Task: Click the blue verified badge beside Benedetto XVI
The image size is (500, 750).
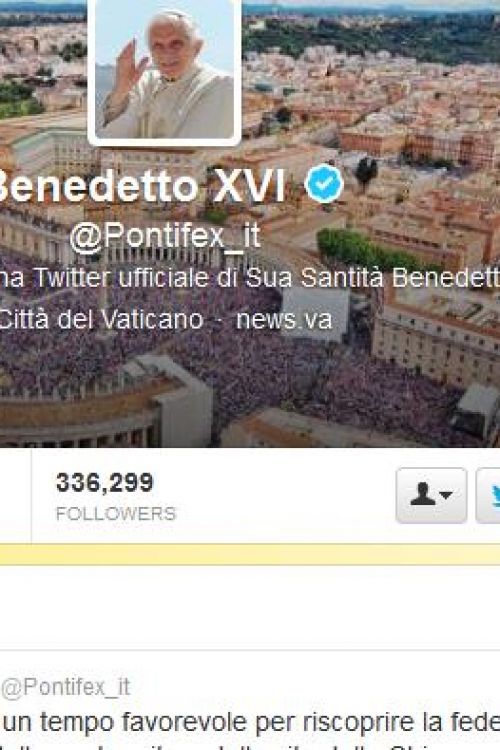Action: (x=324, y=183)
